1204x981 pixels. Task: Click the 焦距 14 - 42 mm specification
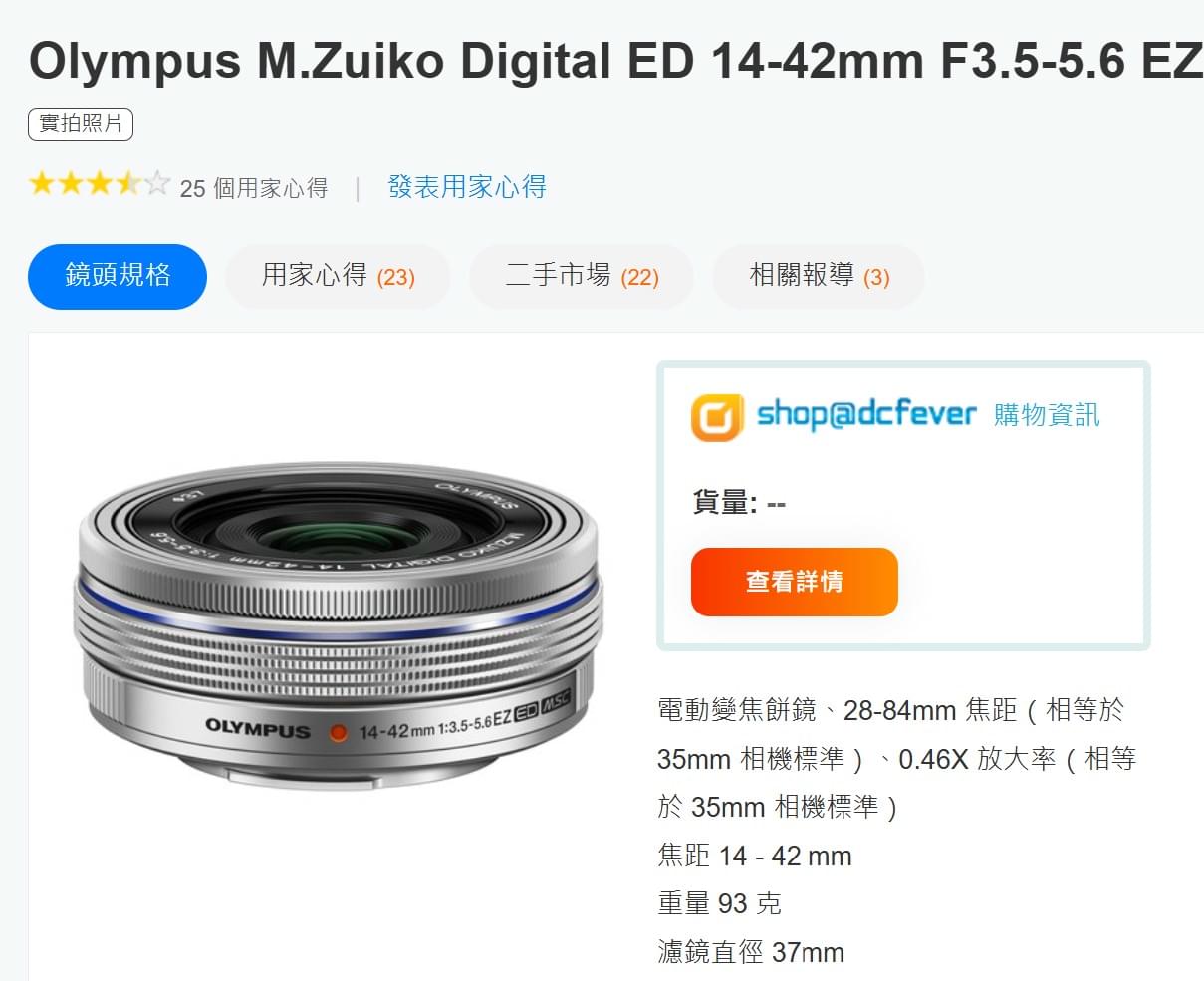coord(755,857)
